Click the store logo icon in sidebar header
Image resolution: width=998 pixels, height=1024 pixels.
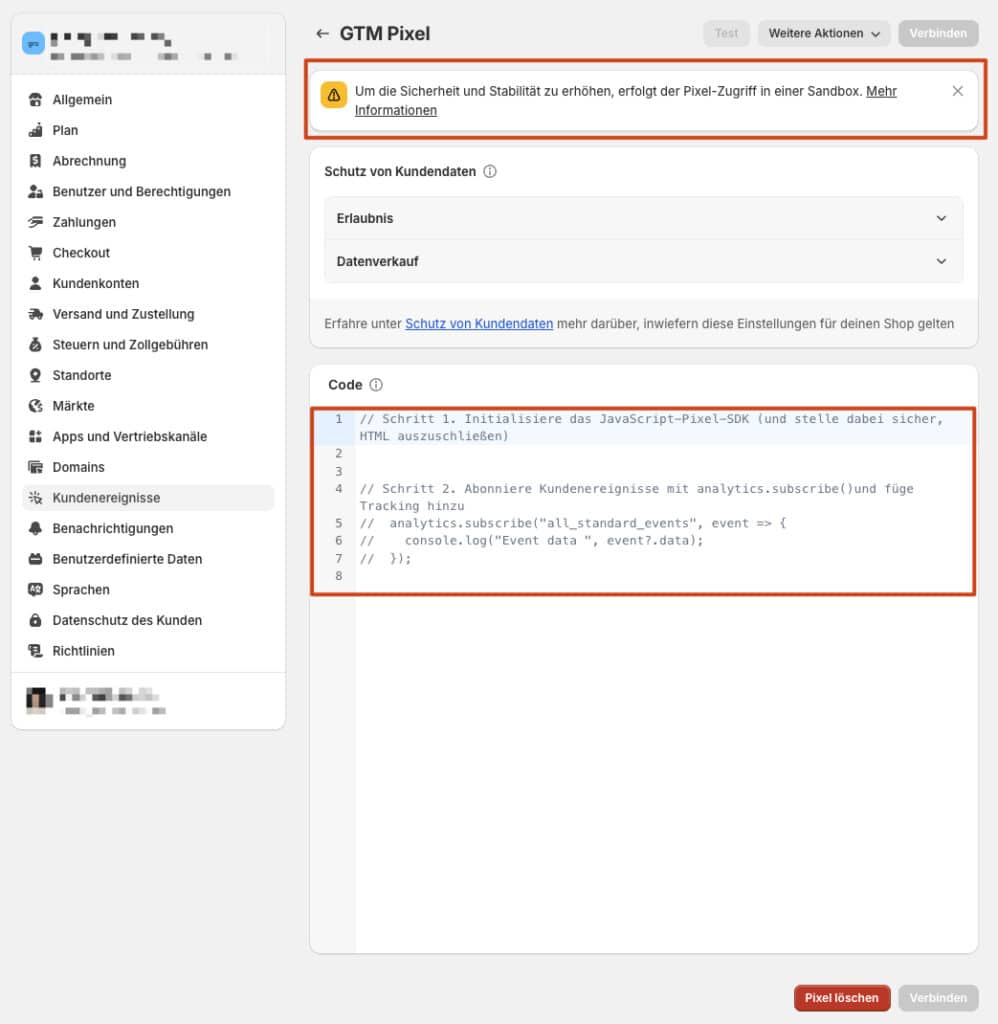click(33, 44)
